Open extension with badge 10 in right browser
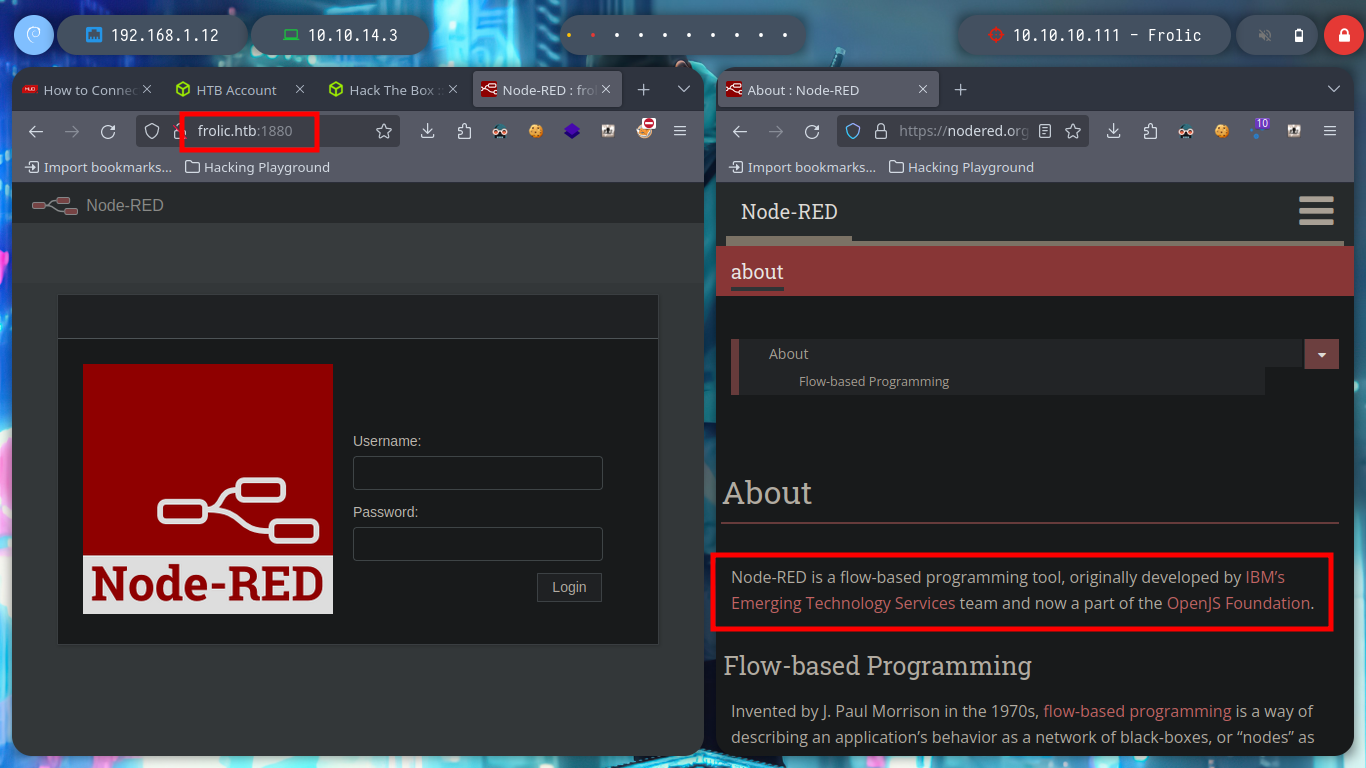 pyautogui.click(x=1258, y=129)
